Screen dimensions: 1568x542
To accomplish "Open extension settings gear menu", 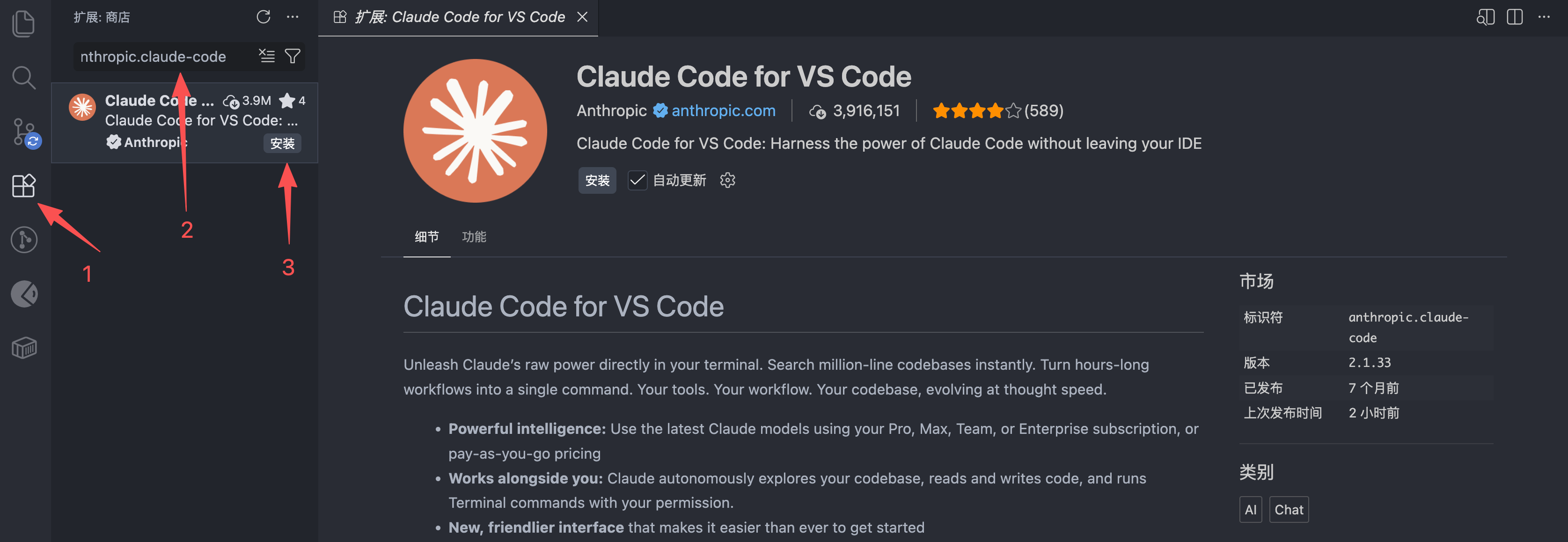I will click(727, 180).
